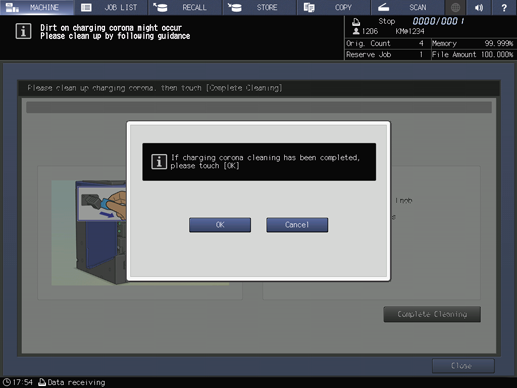Click the STORE disk icon

(235, 7)
